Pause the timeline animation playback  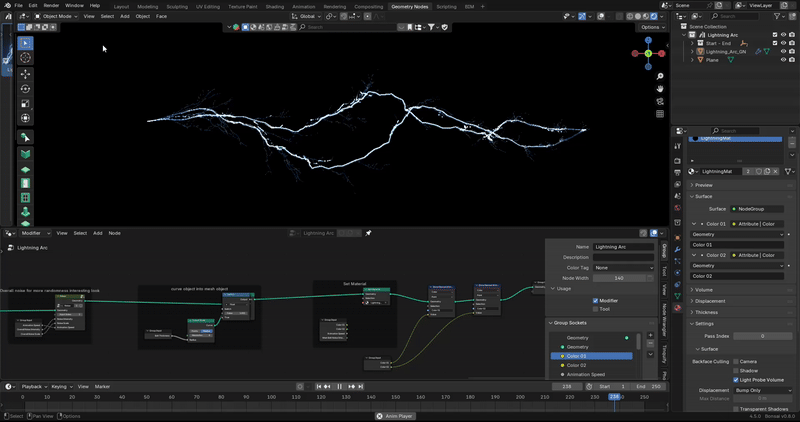pyautogui.click(x=339, y=387)
